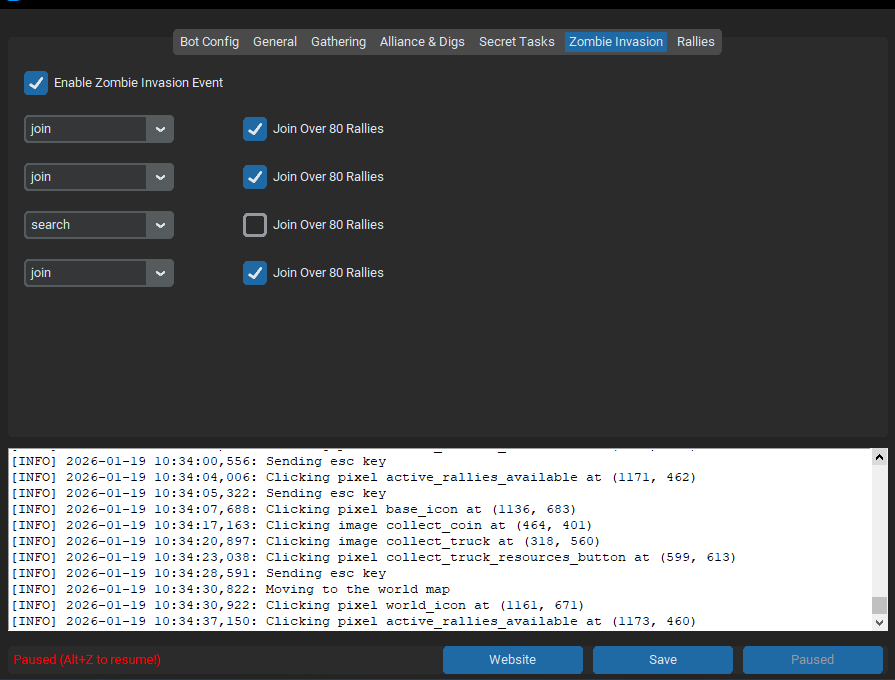Open the Rallies tab

click(696, 42)
